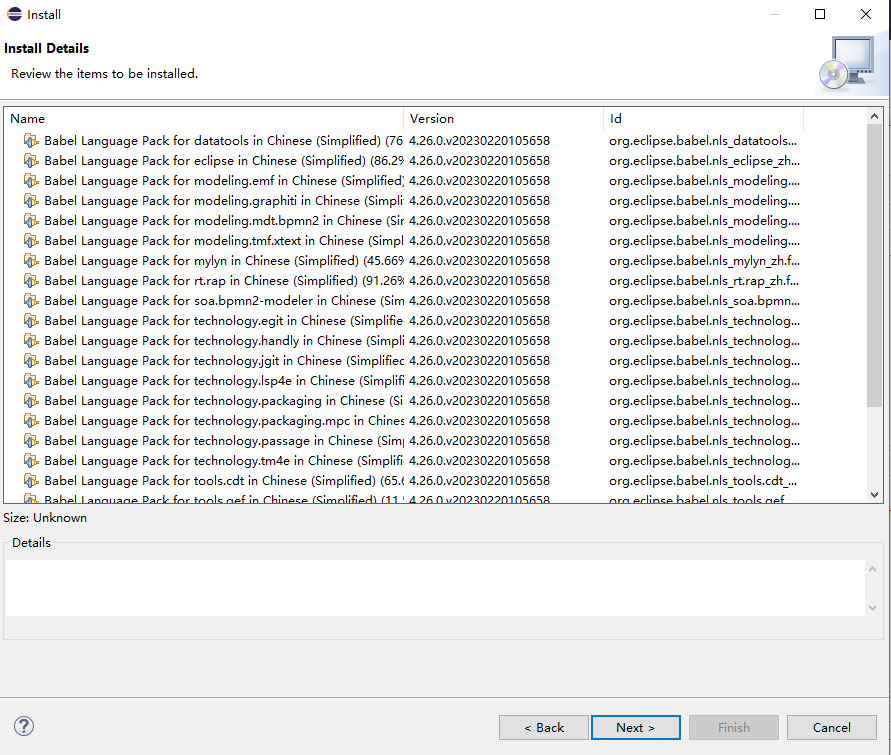
Task: Click the tools.cdt language pack icon
Action: point(31,481)
